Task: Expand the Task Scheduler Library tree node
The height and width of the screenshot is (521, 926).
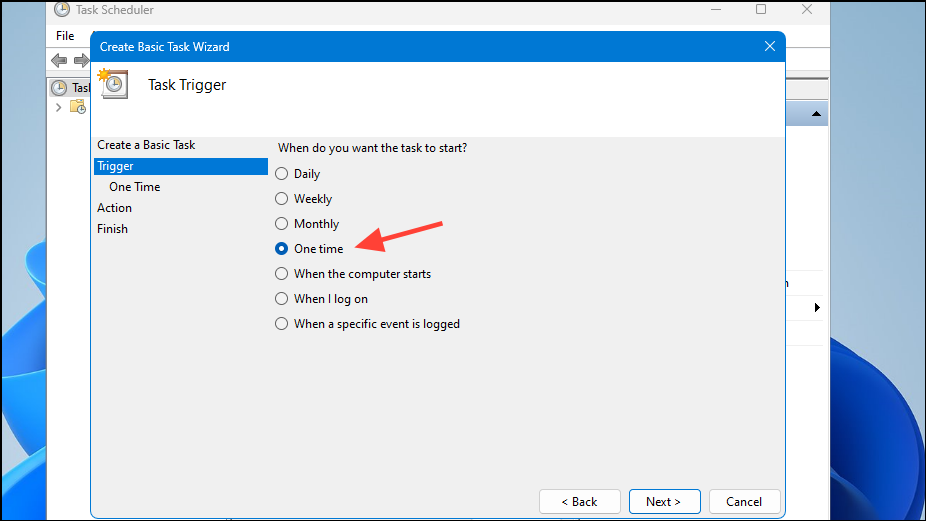Action: (58, 108)
